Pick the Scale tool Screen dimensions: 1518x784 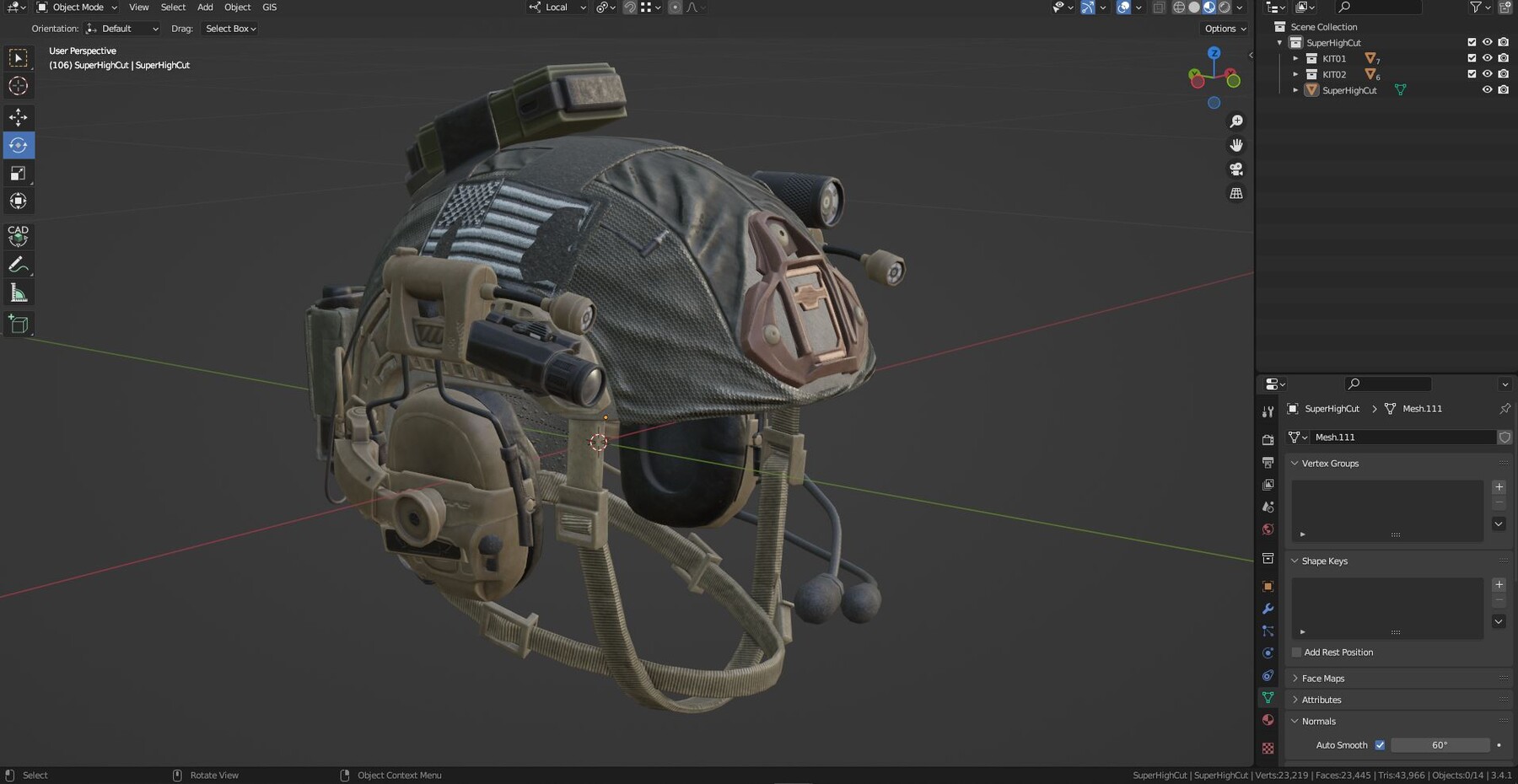pos(18,173)
